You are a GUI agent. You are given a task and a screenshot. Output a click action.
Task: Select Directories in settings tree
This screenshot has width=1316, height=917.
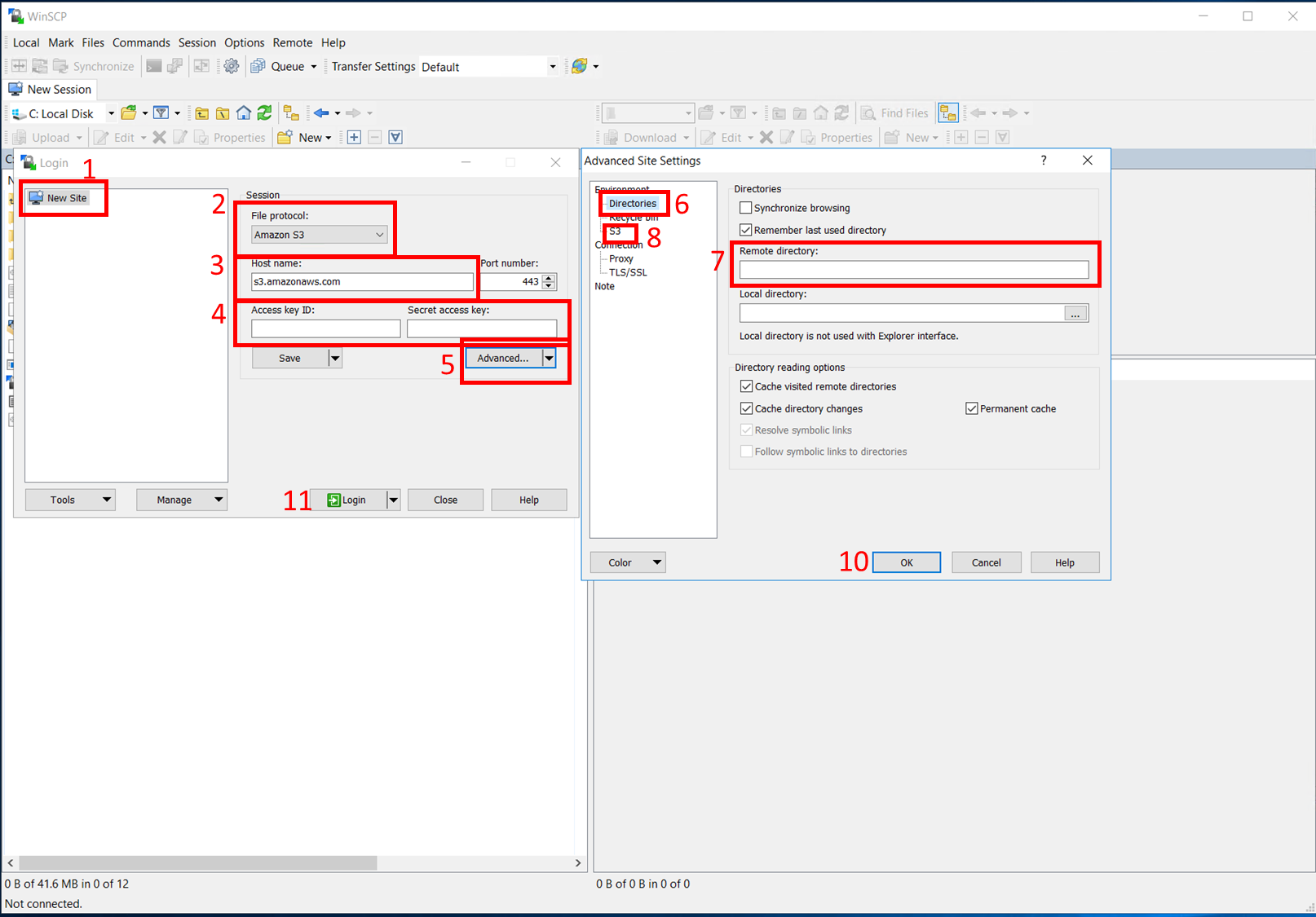tap(633, 204)
